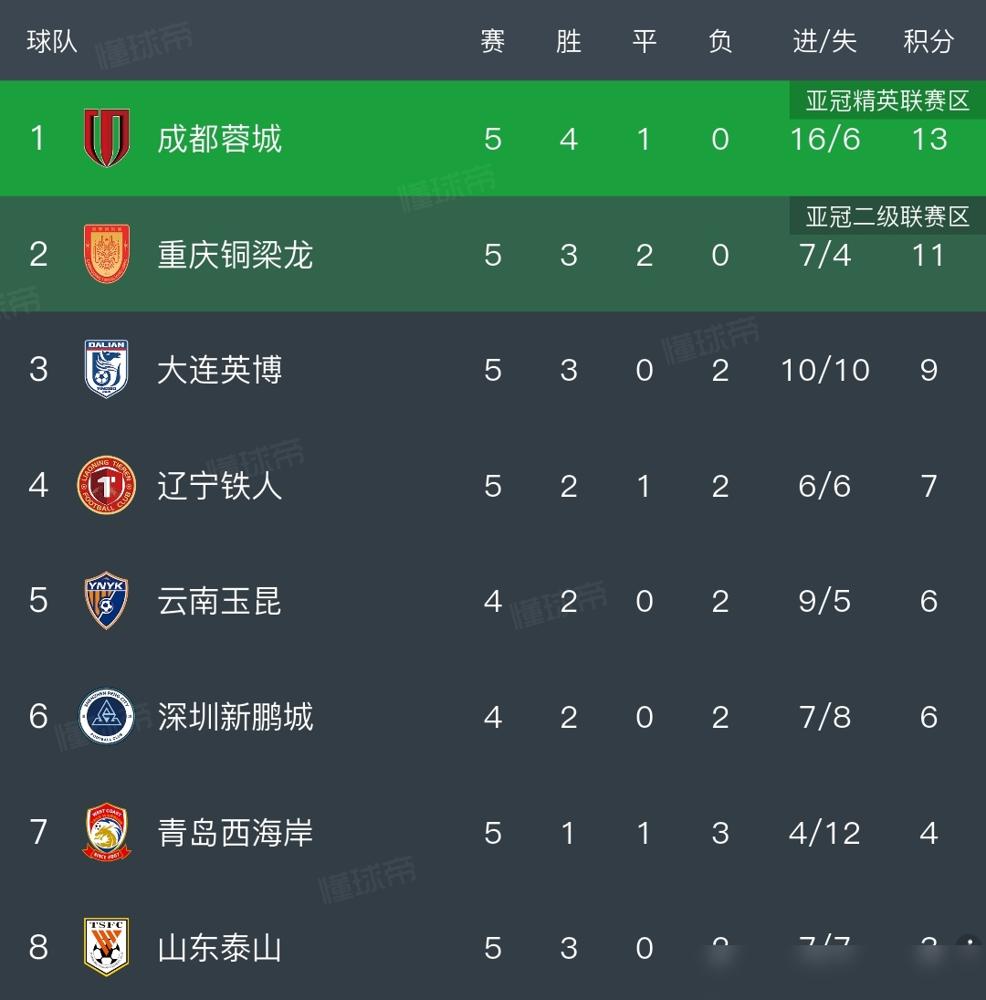Click the 进/失 column header

point(821,42)
